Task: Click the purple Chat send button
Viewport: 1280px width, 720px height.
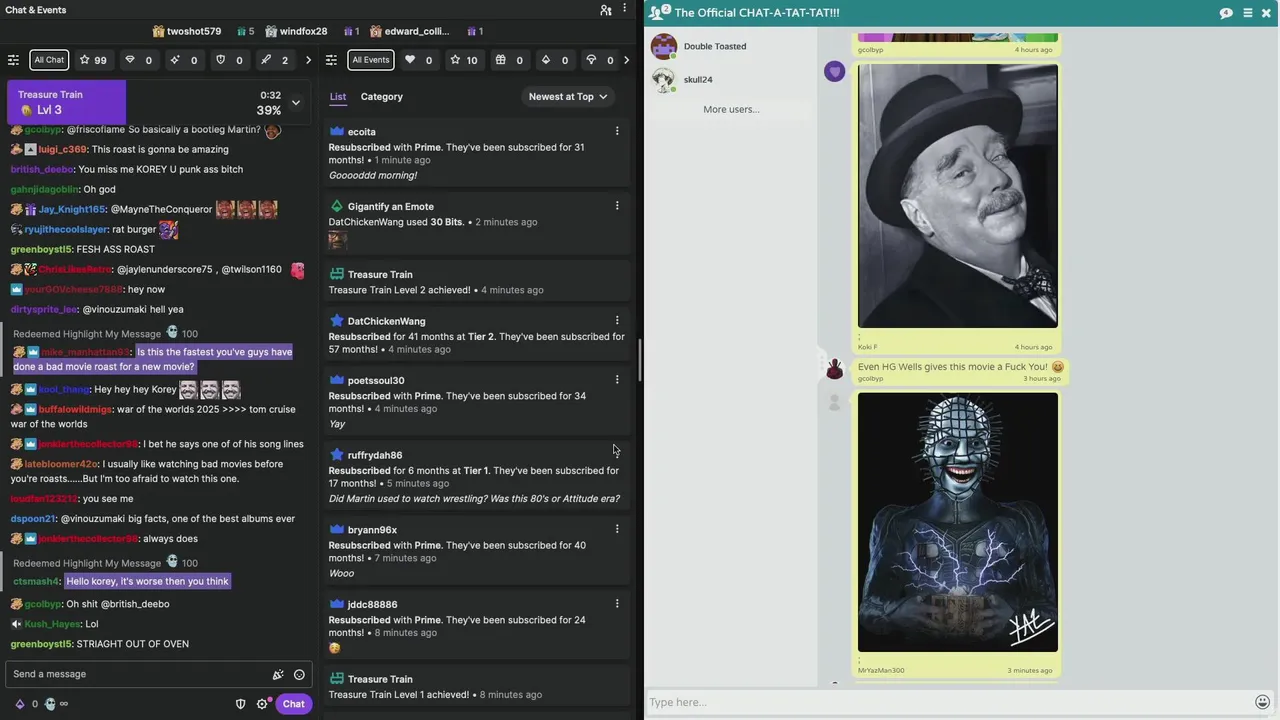Action: click(x=293, y=704)
